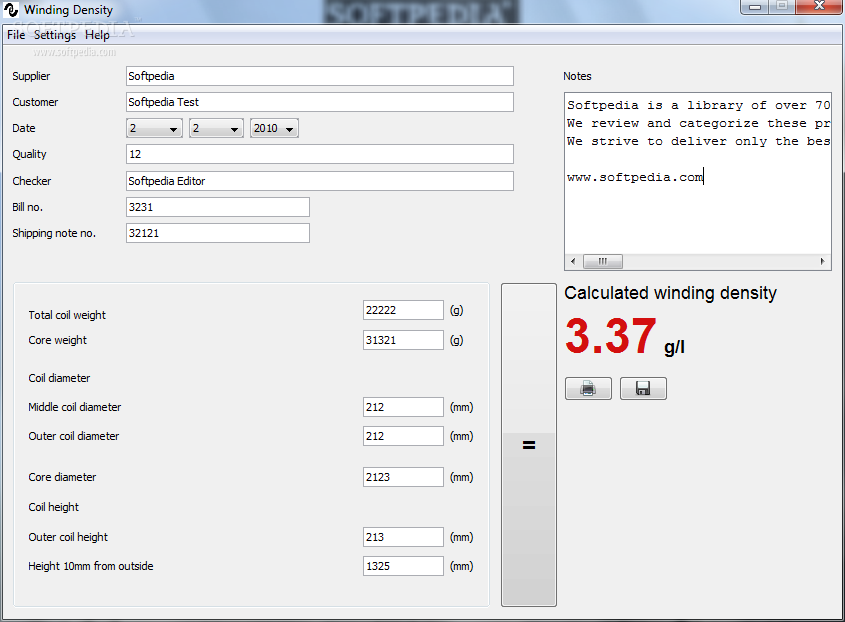Click the Height 10mm from outside field

pos(403,566)
